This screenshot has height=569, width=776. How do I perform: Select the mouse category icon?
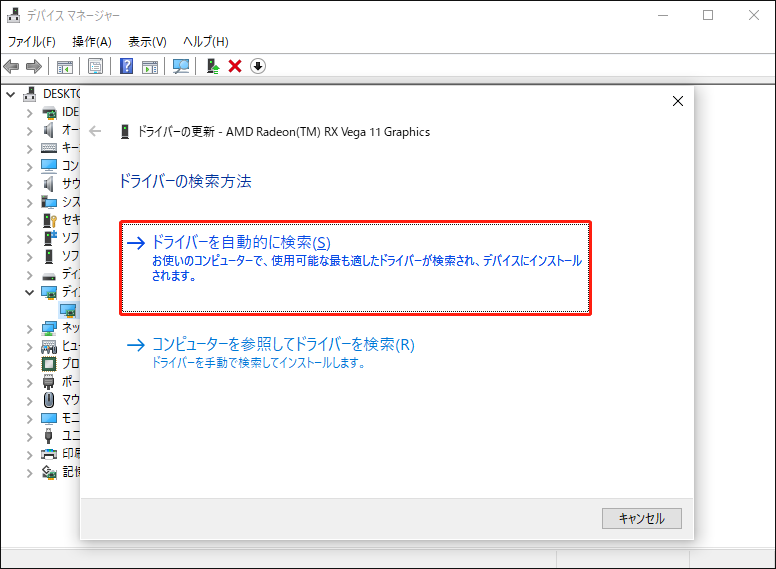pyautogui.click(x=49, y=400)
